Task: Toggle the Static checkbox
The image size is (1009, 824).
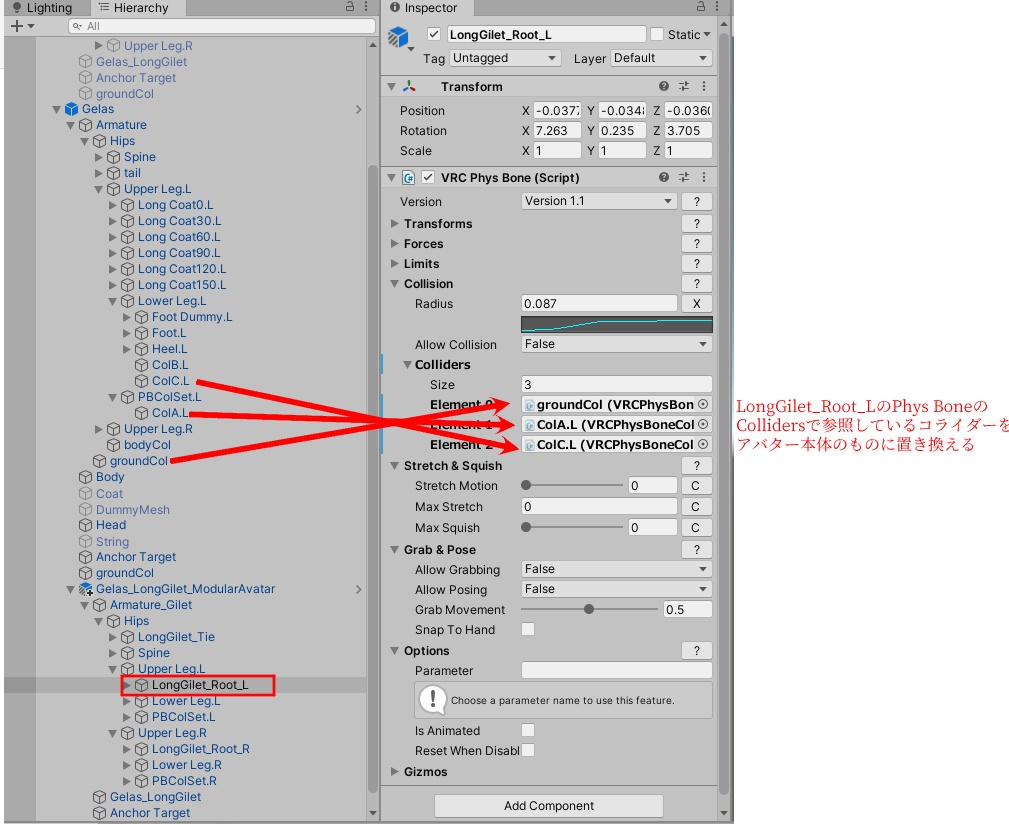Action: pyautogui.click(x=657, y=34)
